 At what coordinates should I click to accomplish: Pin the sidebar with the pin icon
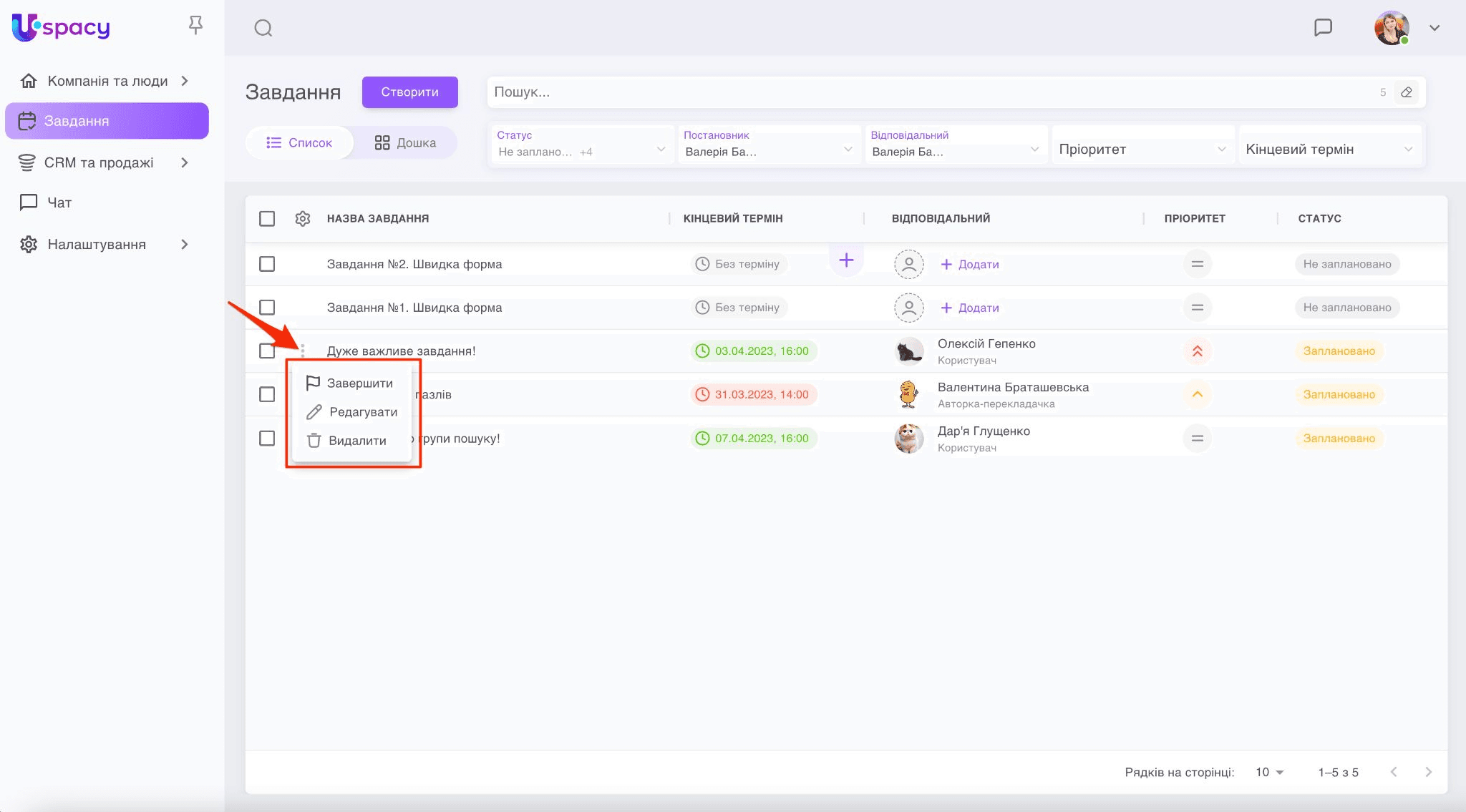pyautogui.click(x=195, y=25)
